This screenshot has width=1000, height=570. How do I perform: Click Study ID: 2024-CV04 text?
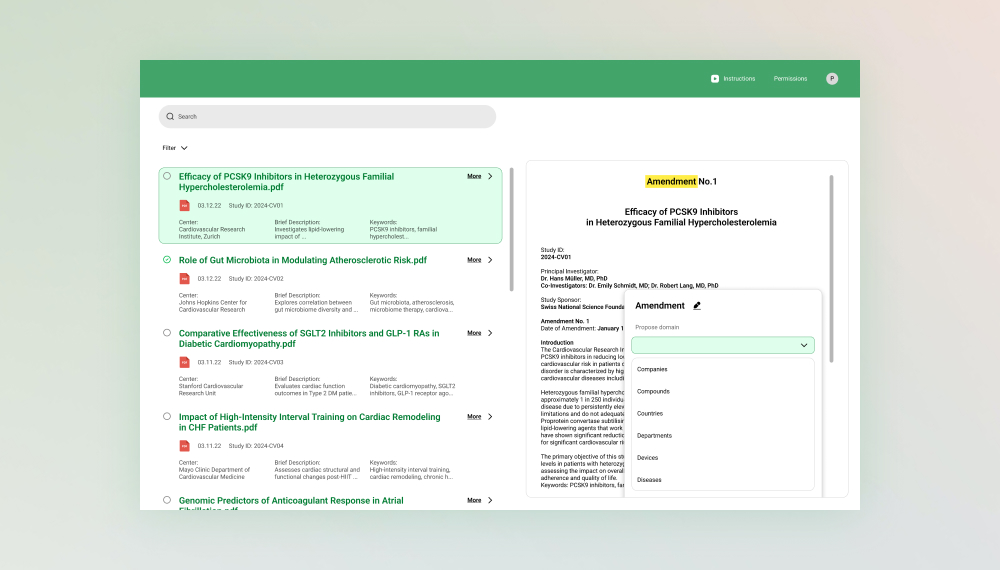tap(256, 446)
